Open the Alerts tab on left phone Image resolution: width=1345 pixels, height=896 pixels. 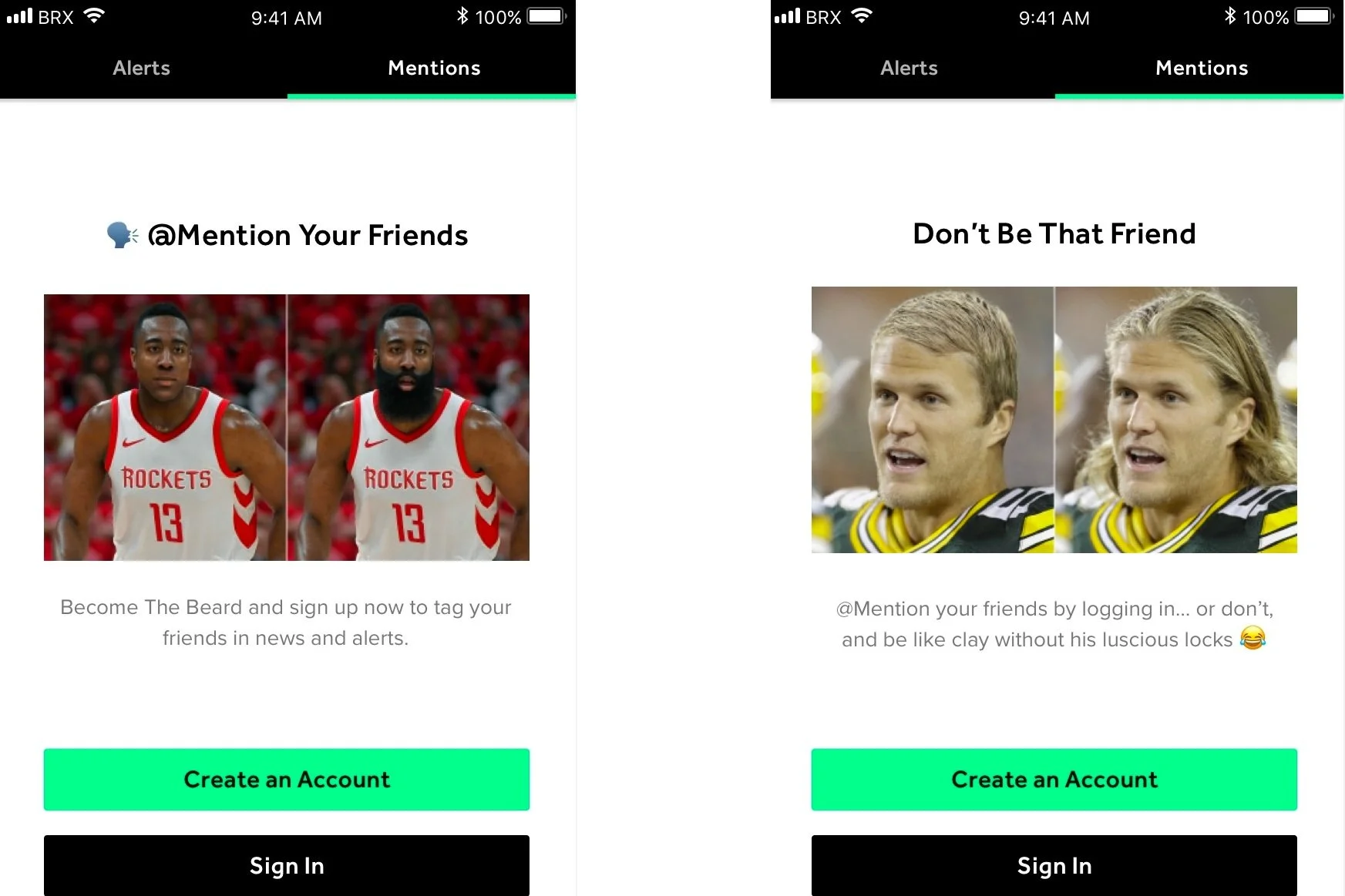(142, 68)
